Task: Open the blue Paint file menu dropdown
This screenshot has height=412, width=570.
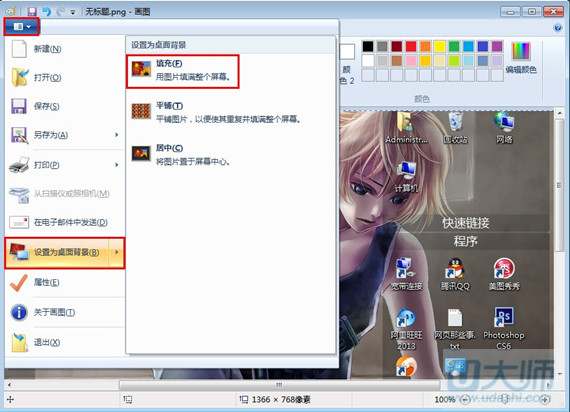Action: [x=22, y=27]
